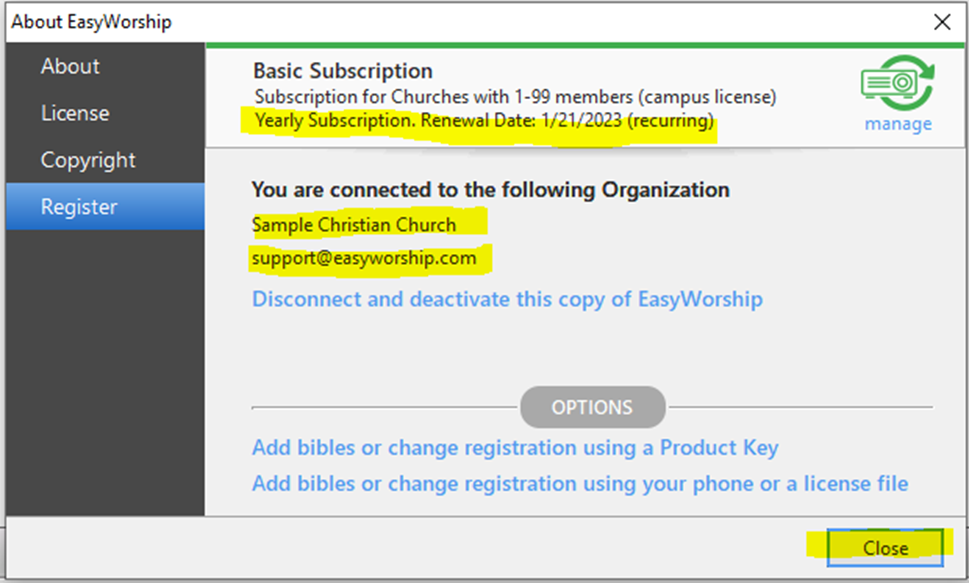Disconnect and deactivate this copy of EasyWorship
Screen dimensions: 969x583
point(507,299)
